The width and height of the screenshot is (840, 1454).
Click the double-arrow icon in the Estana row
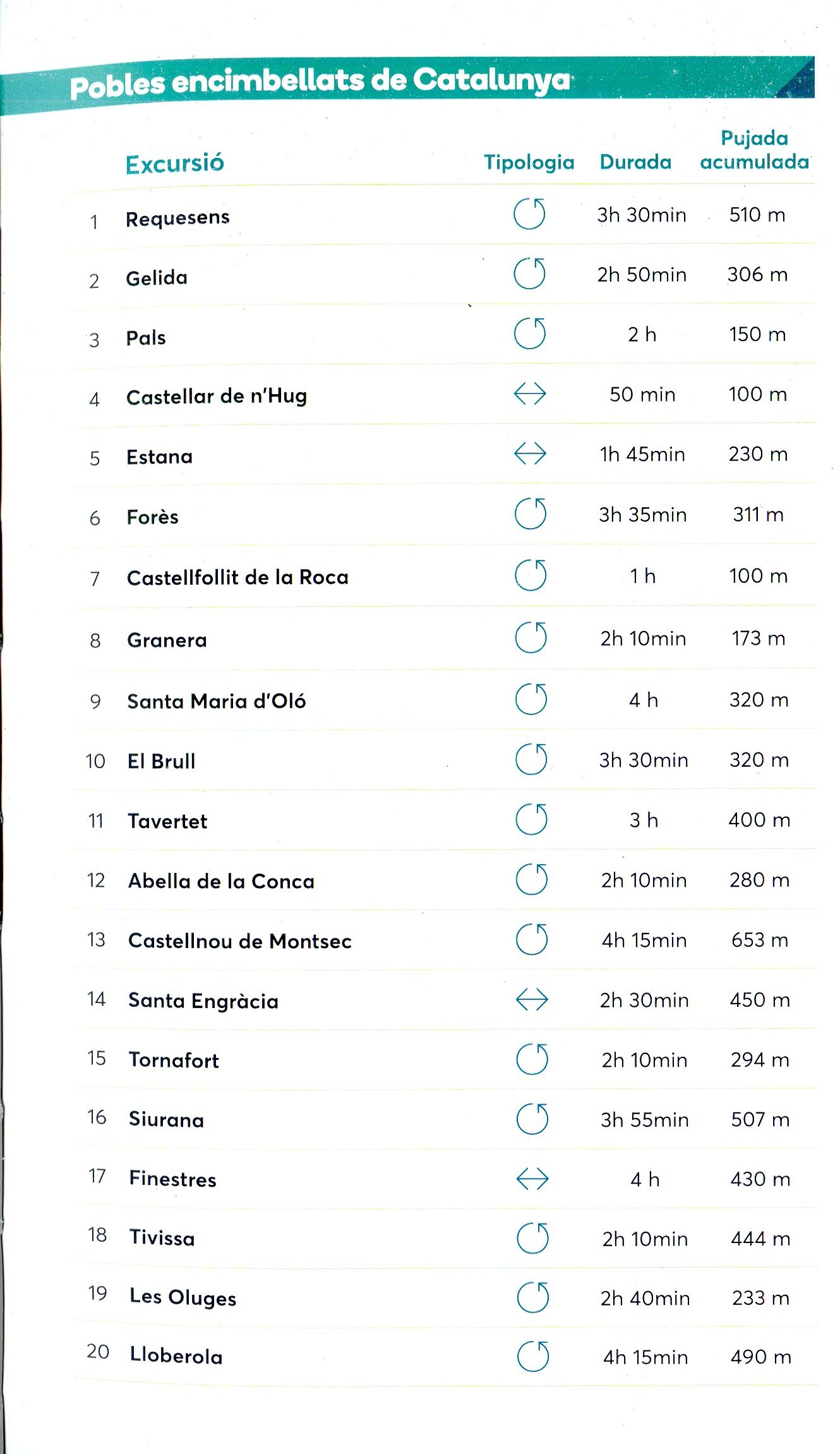coord(530,454)
